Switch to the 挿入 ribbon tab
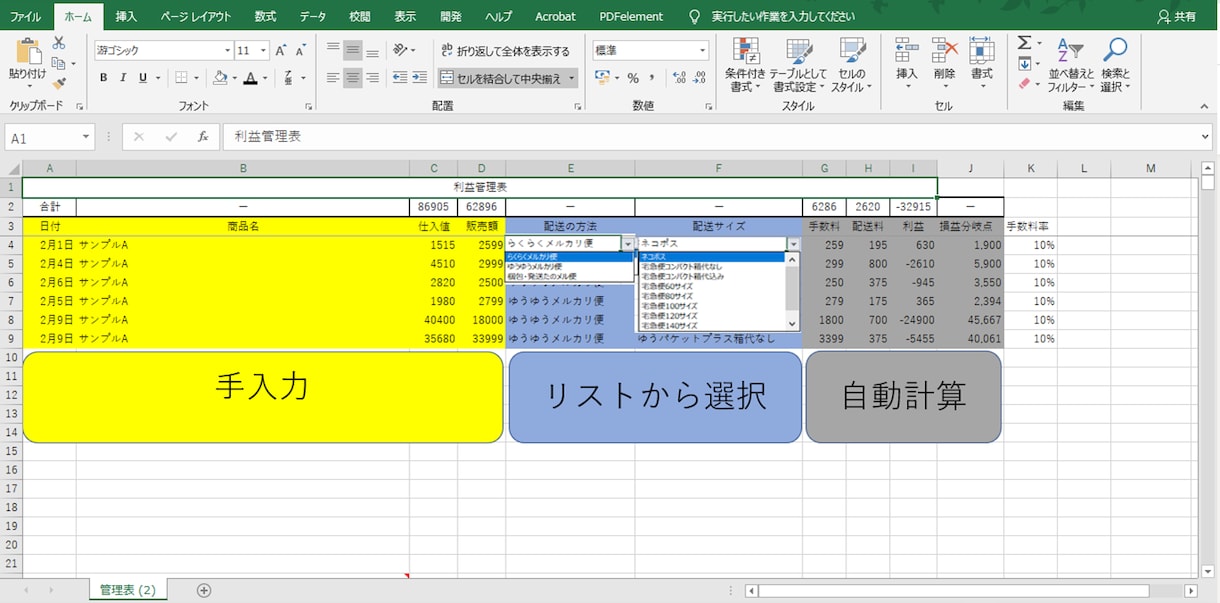This screenshot has height=603, width=1220. pos(126,16)
